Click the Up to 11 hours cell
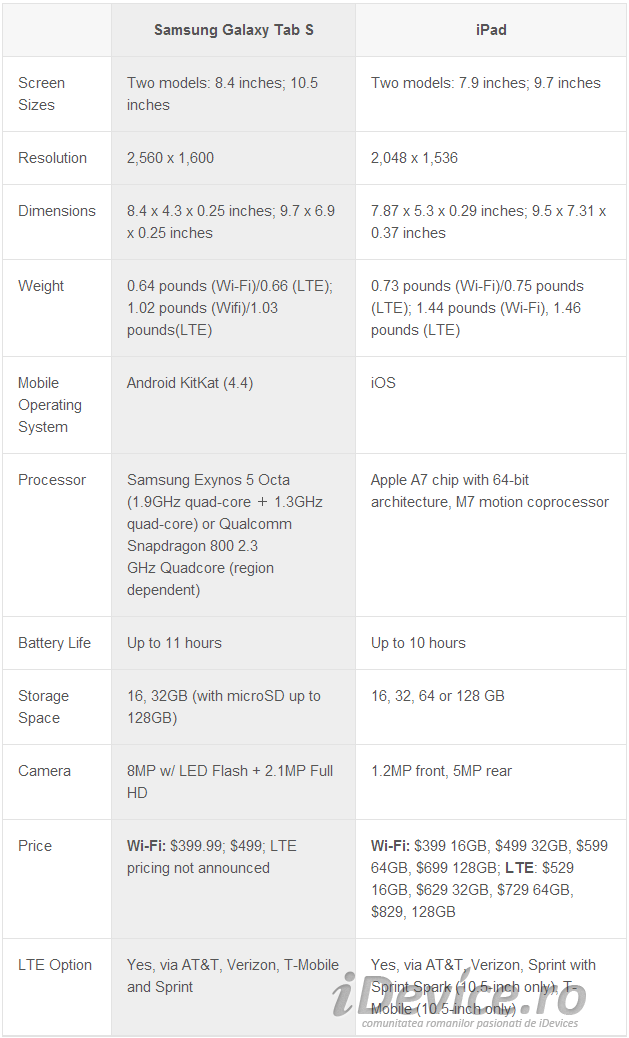629x1038 pixels. (x=174, y=643)
